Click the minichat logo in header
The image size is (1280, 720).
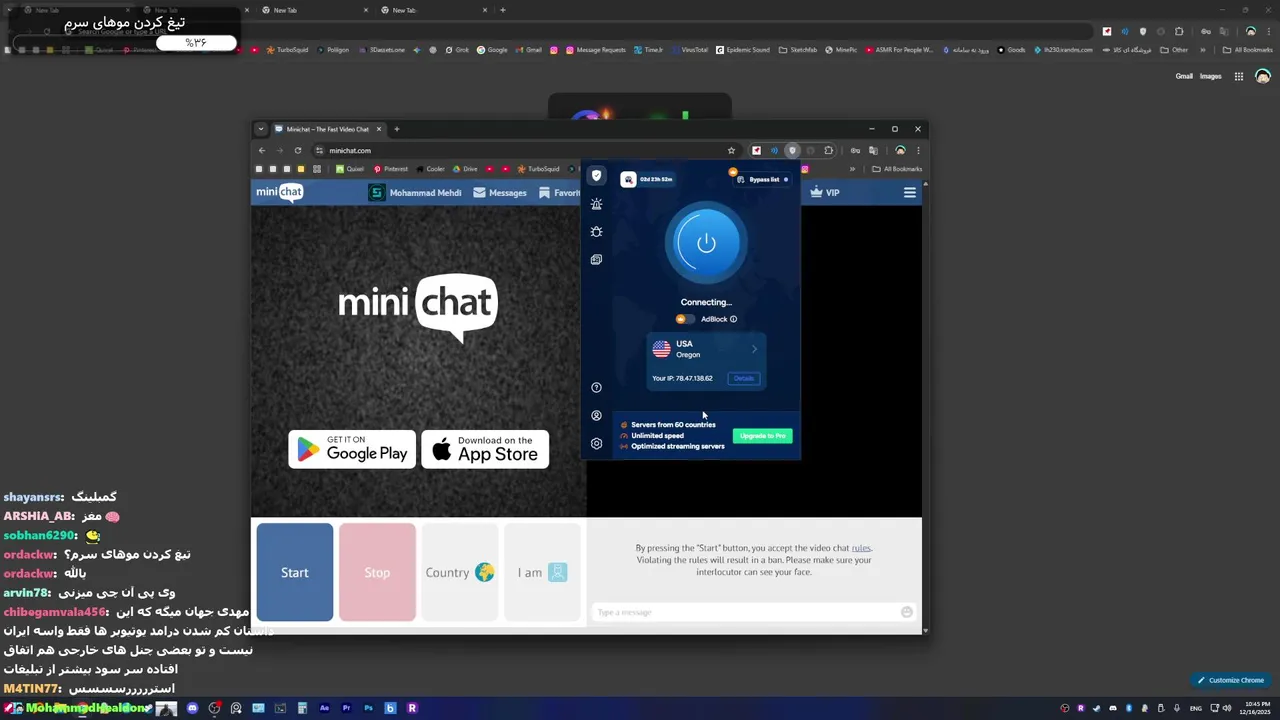click(279, 193)
